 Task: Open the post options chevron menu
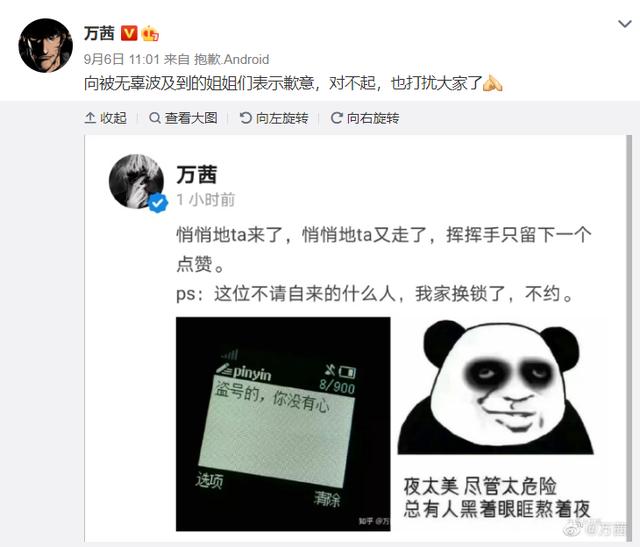click(624, 24)
